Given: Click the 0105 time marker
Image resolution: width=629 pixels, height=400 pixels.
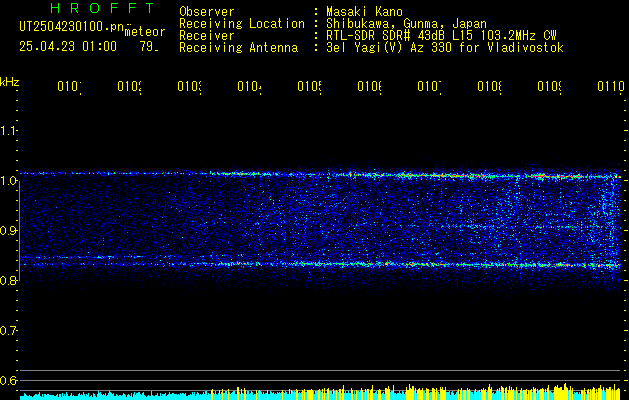Looking at the screenshot, I should click(310, 86).
